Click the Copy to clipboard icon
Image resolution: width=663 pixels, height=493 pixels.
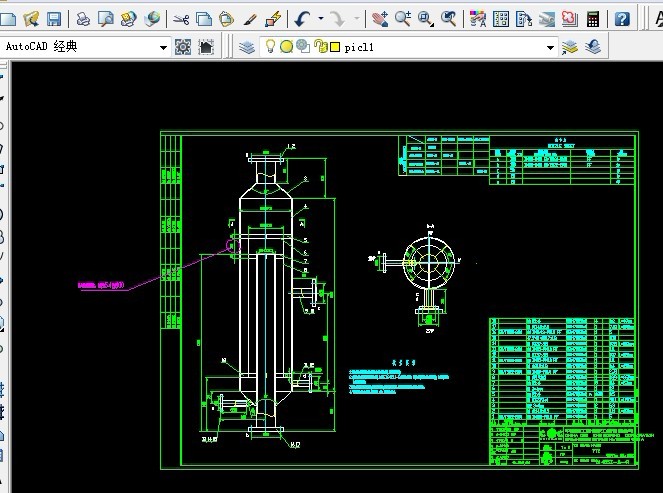click(204, 19)
